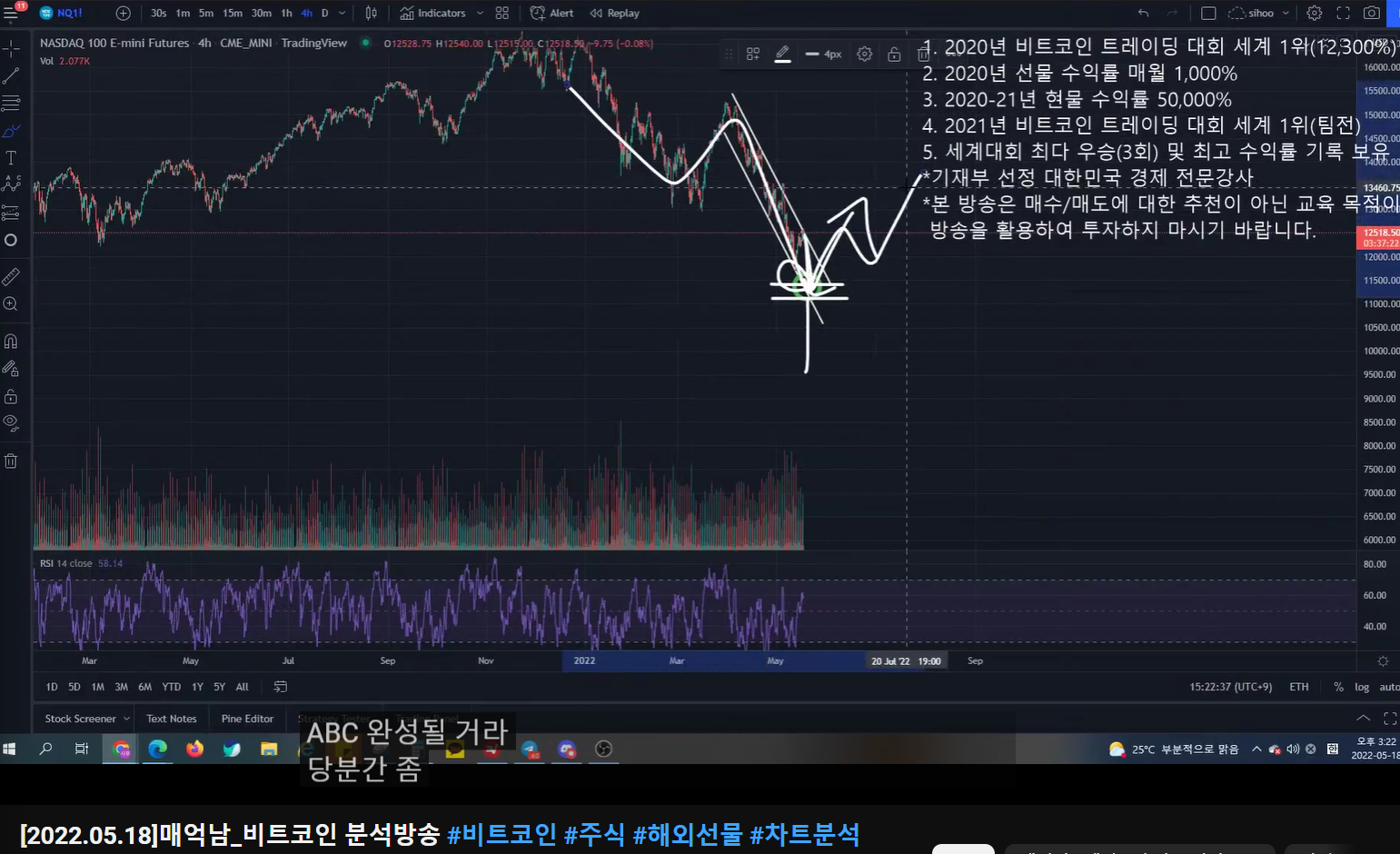This screenshot has height=854, width=1400.
Task: Select the brush drawing tool
Action: (11, 131)
